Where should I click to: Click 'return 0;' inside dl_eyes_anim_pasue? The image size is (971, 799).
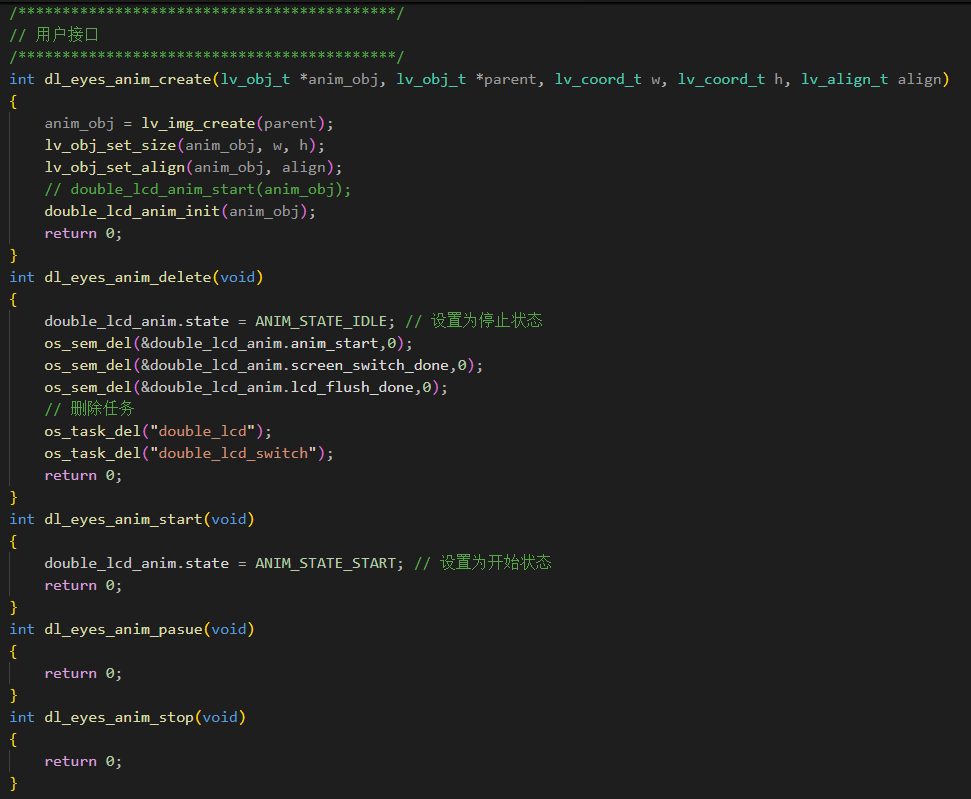(83, 673)
